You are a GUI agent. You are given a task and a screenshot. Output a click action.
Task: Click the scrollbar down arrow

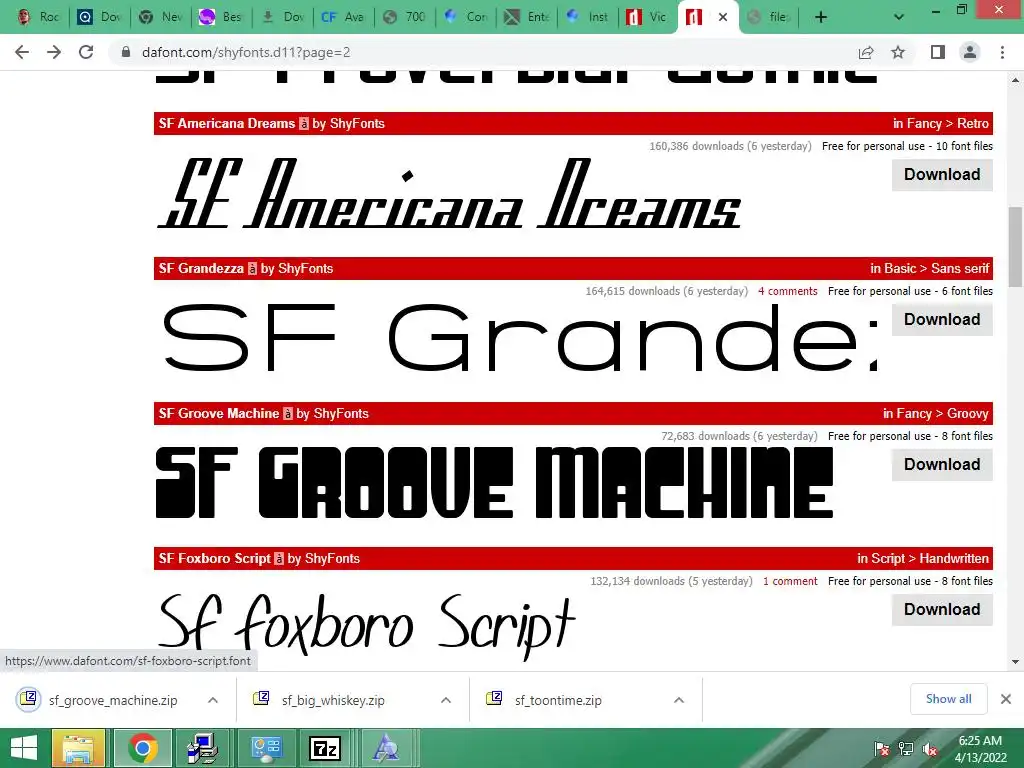1015,662
